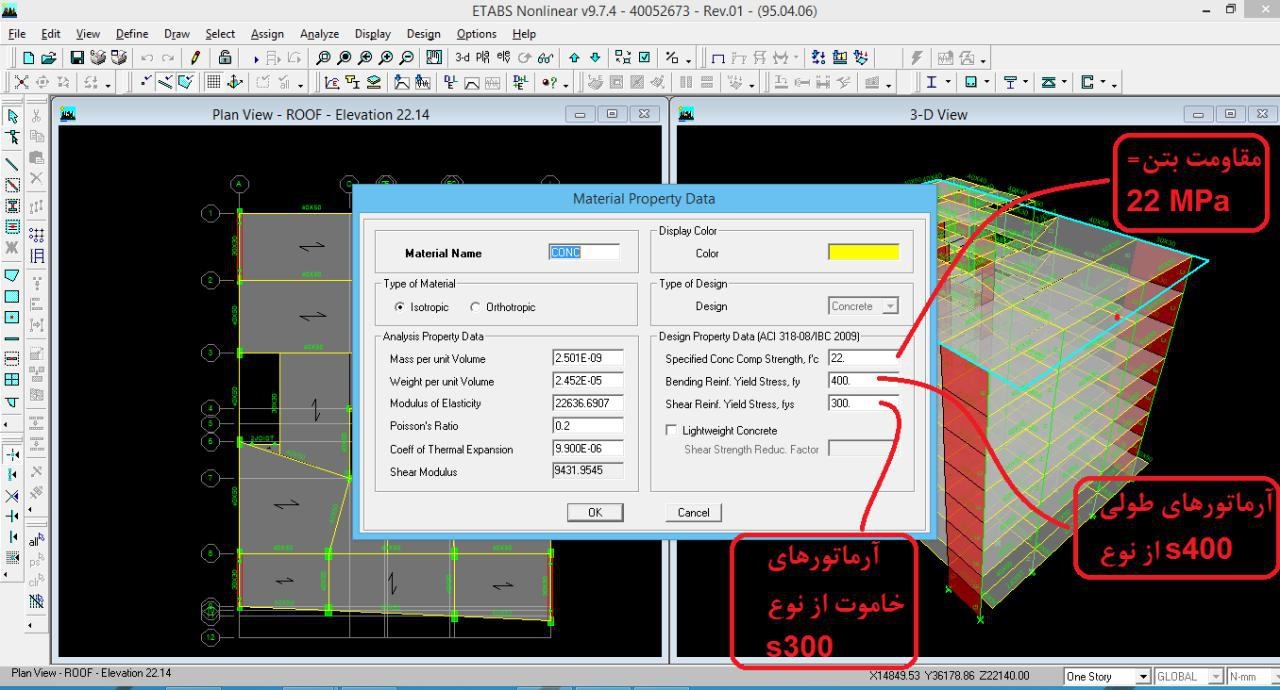The height and width of the screenshot is (690, 1280).
Task: Click the Poisson's Ratio field
Action: click(588, 425)
